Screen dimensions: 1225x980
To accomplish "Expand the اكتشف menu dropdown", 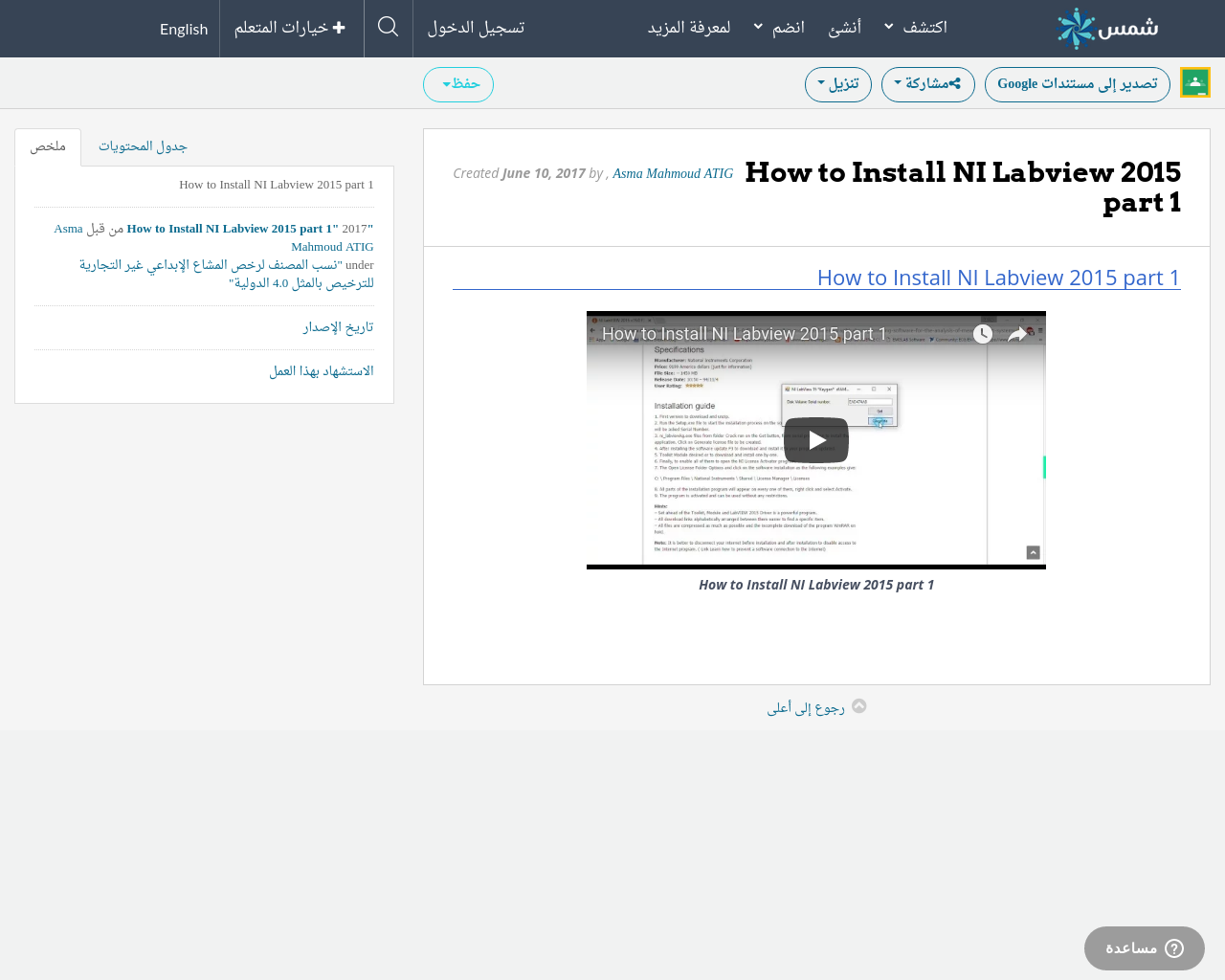I will point(916,28).
